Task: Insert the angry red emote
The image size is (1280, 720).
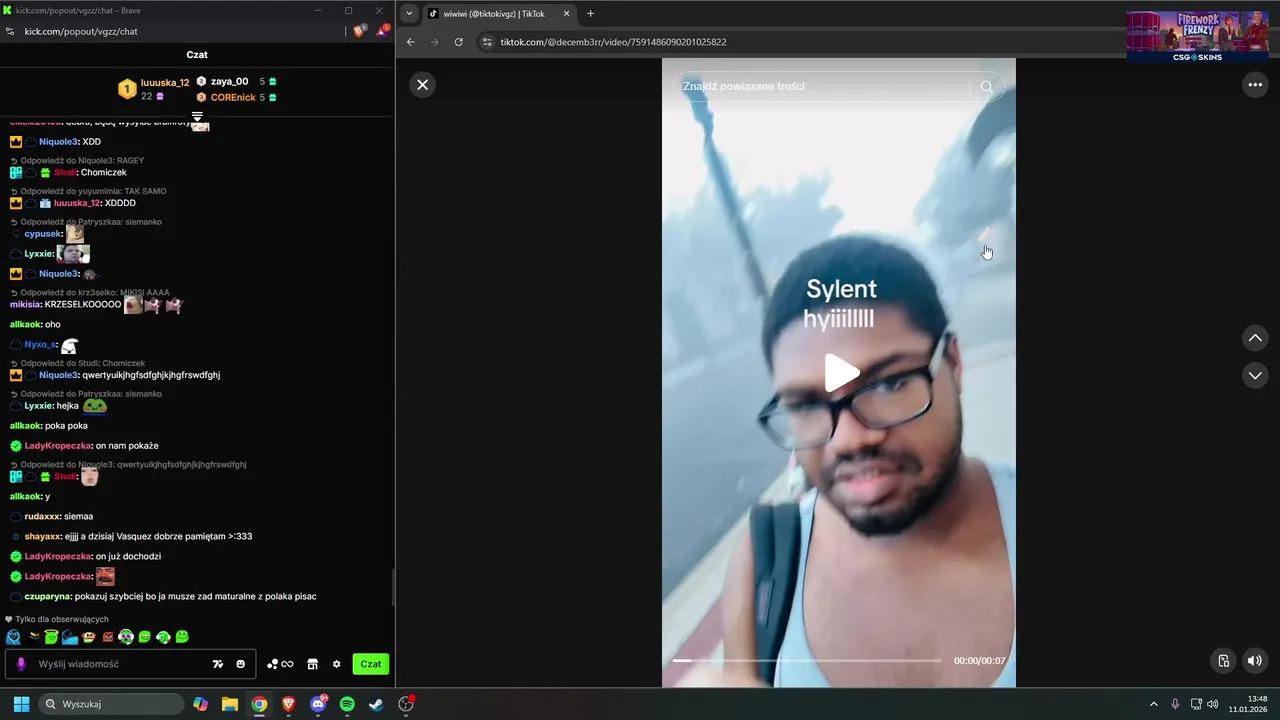Action: coord(108,637)
